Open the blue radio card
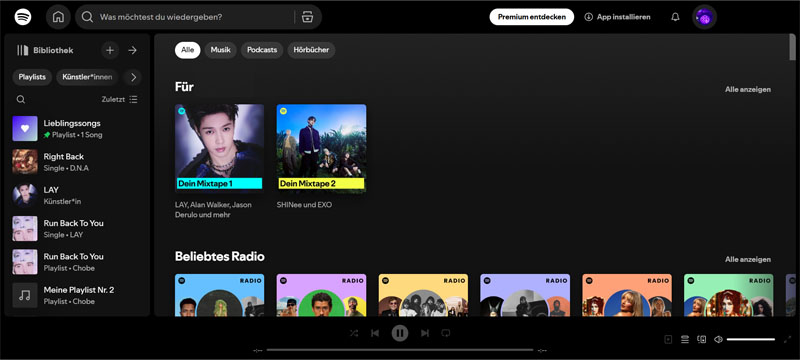800x360 pixels. click(219, 295)
